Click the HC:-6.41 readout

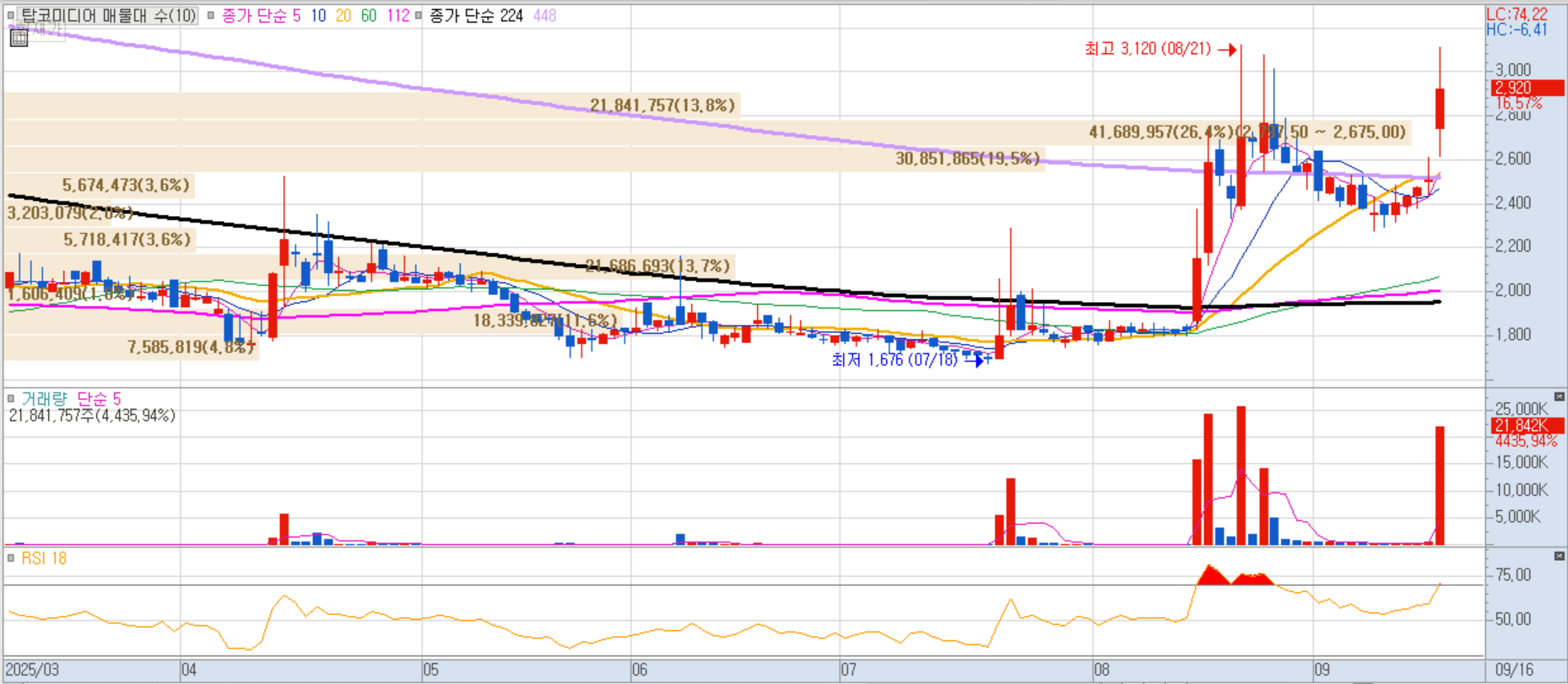(1517, 30)
